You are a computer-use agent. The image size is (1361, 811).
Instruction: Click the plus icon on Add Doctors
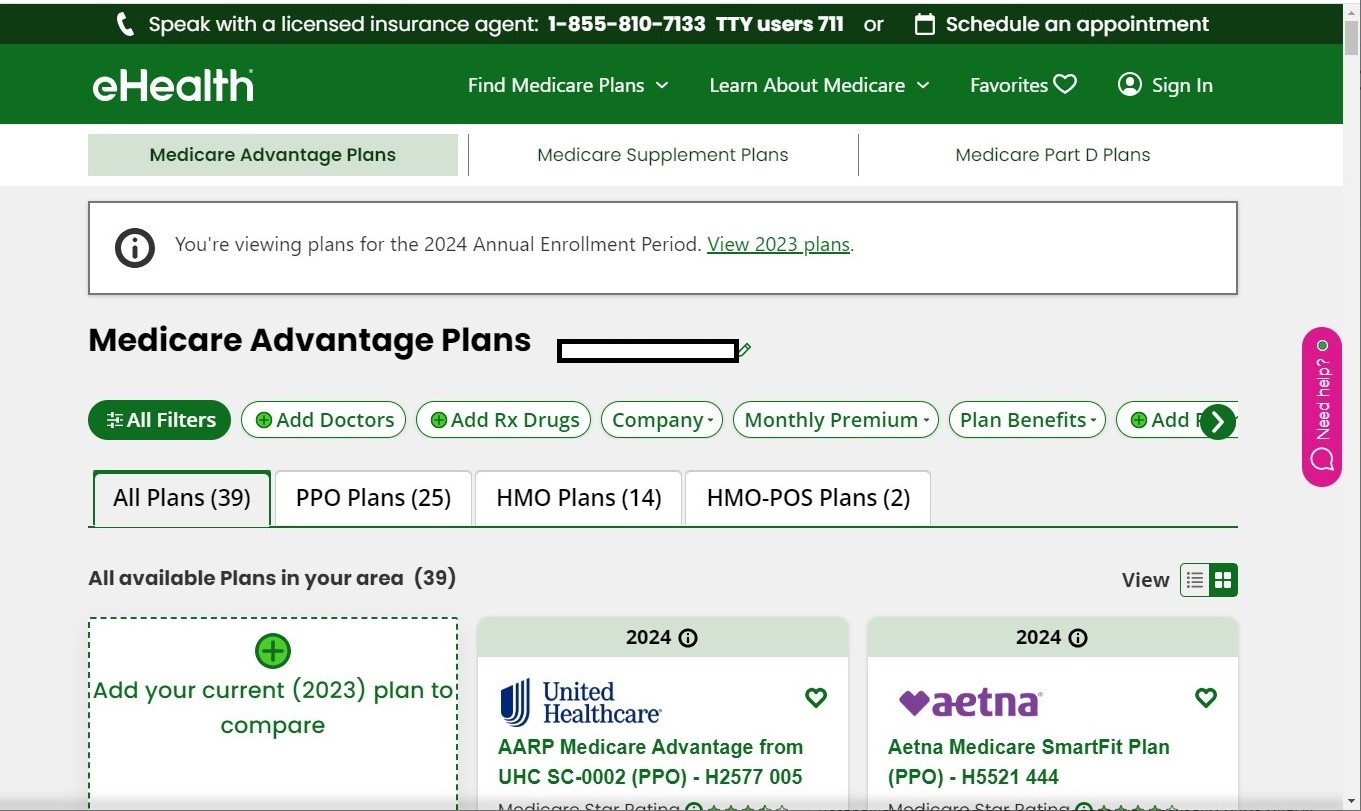[264, 420]
